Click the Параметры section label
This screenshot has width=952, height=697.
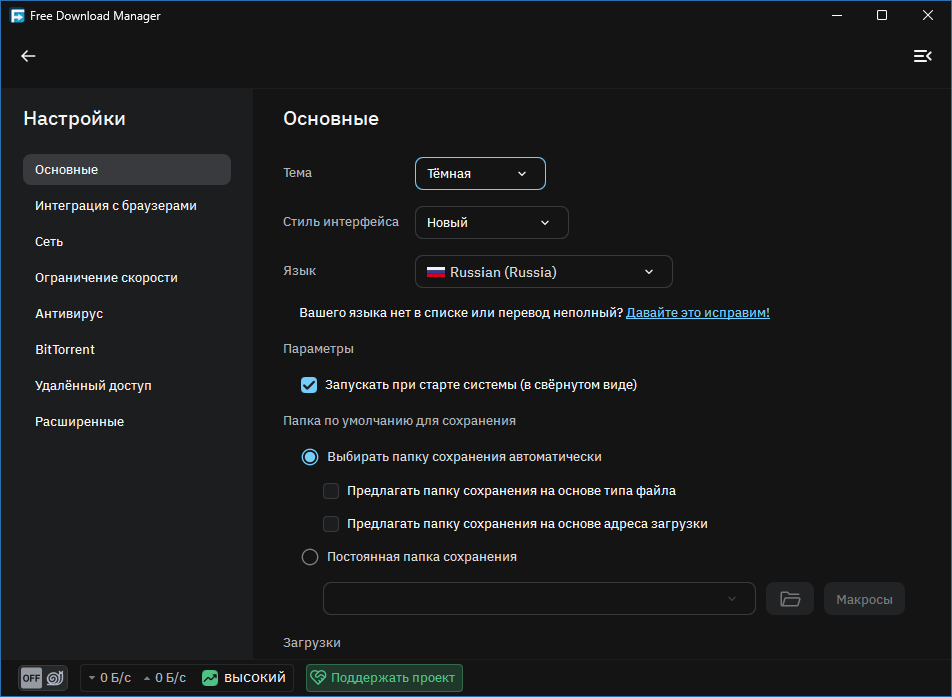point(318,349)
